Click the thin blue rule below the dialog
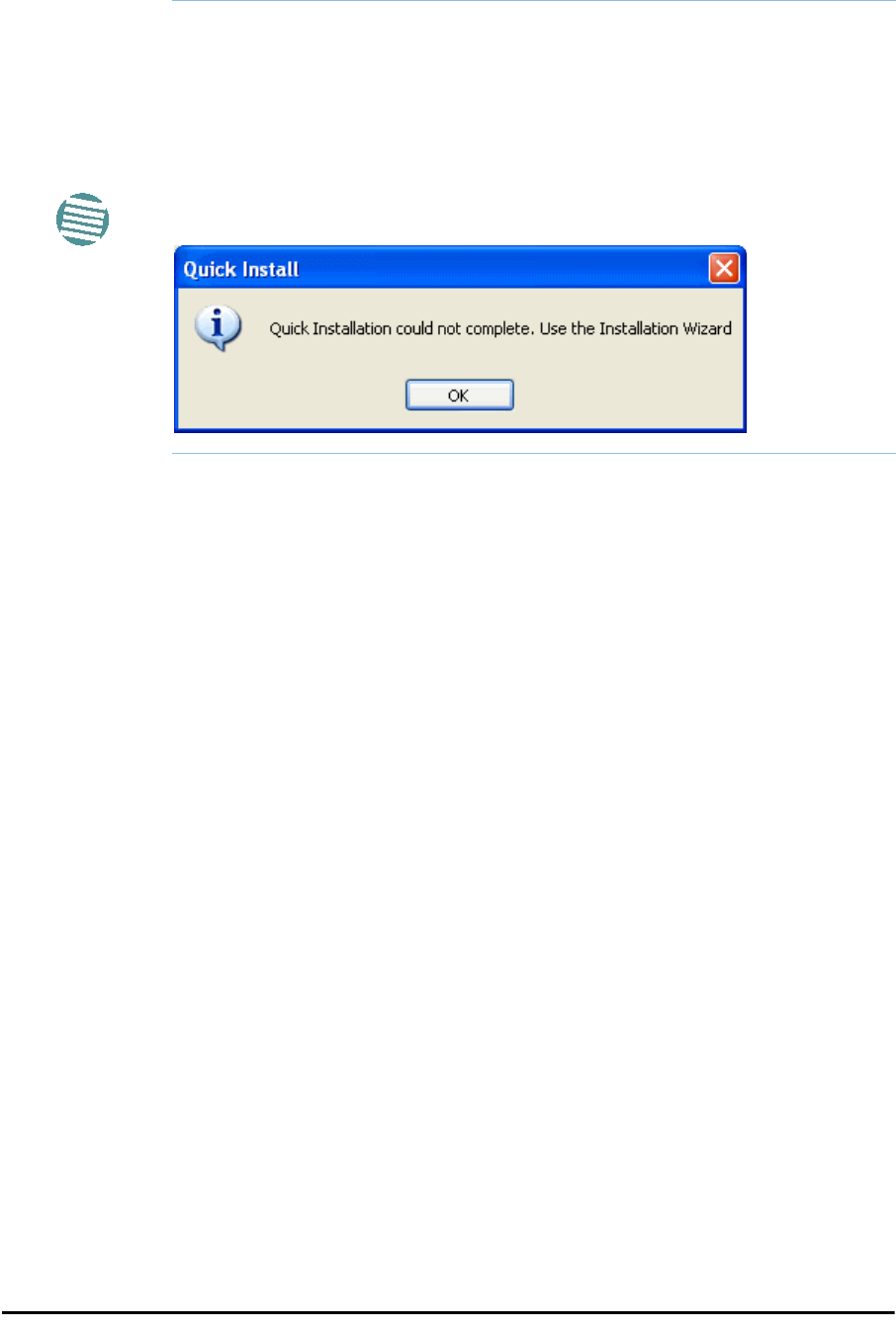Image resolution: width=896 pixels, height=1330 pixels. 533,454
